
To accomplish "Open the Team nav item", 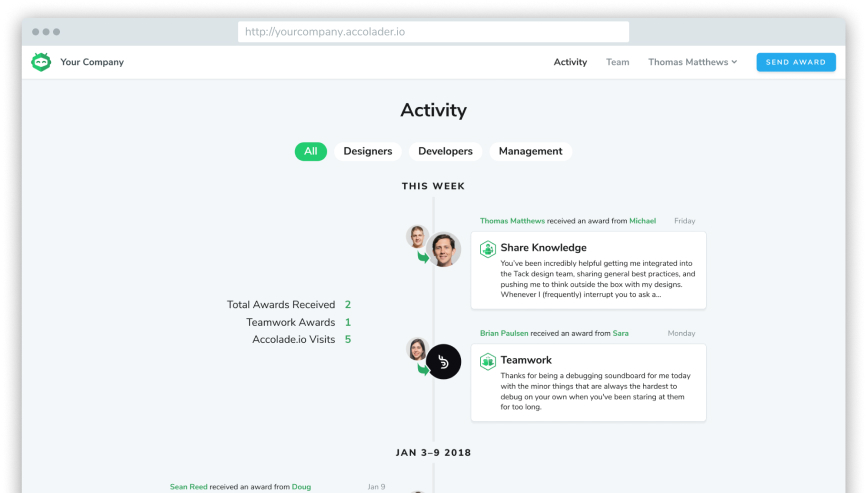I will [x=617, y=62].
